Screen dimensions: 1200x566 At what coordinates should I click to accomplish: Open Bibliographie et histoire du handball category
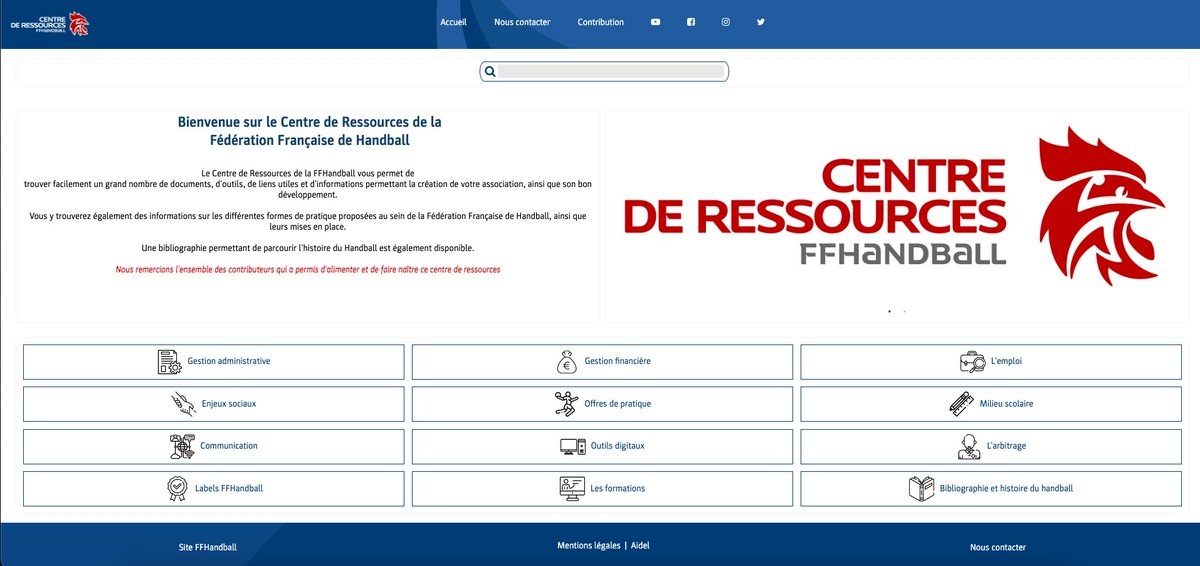tap(991, 488)
